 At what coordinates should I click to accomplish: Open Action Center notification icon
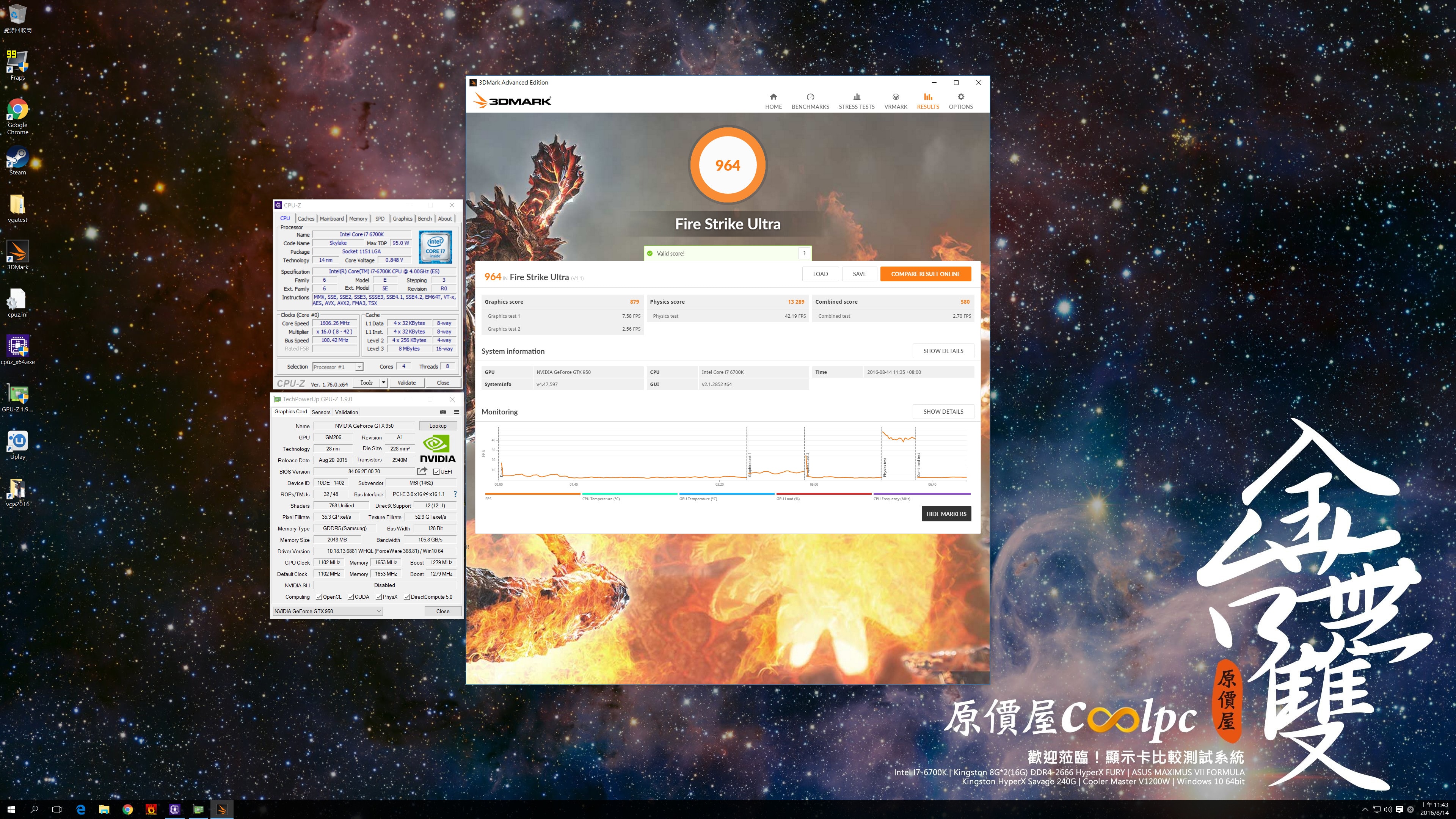[1399, 810]
